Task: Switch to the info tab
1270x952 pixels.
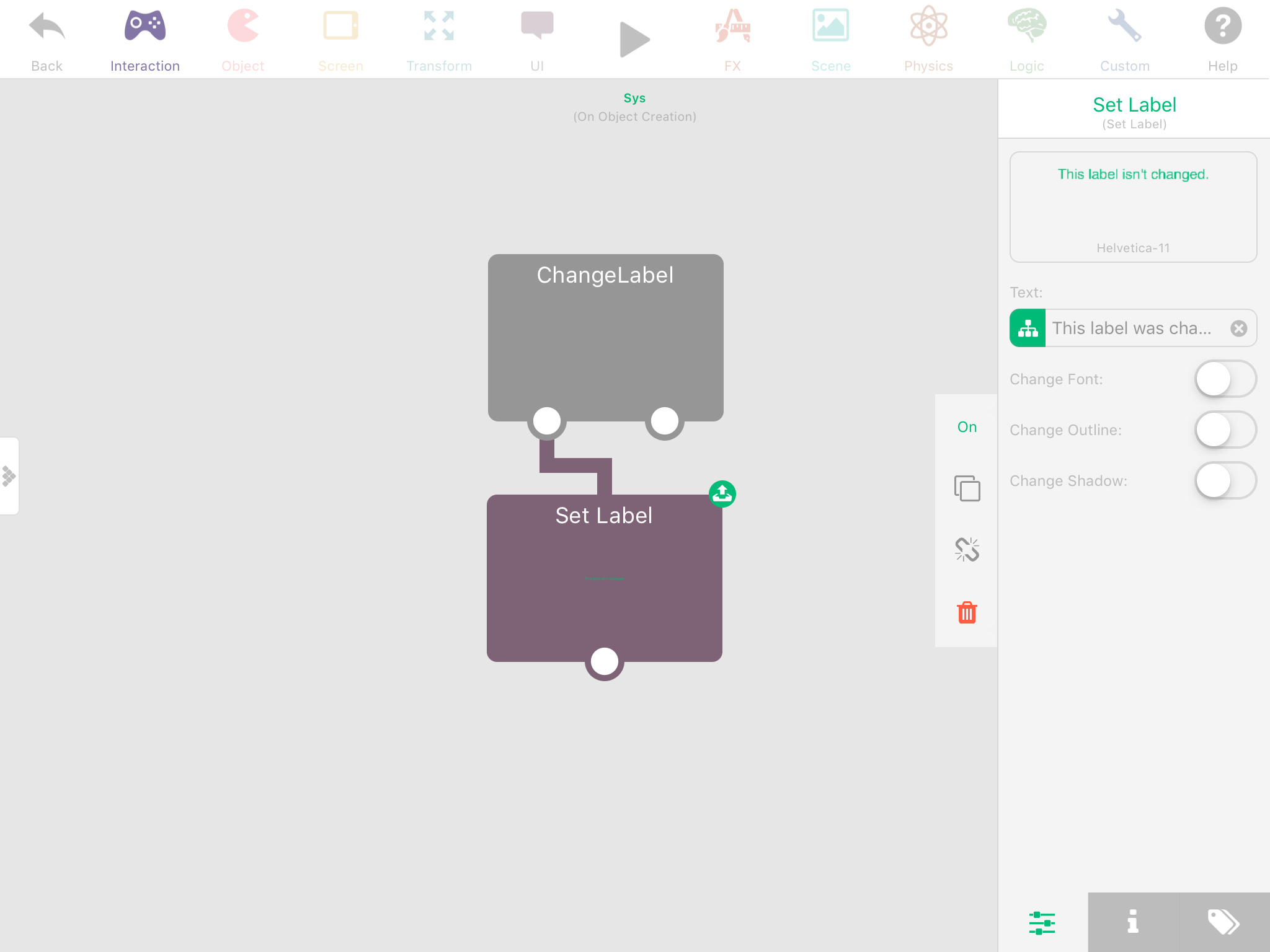Action: point(1133,922)
